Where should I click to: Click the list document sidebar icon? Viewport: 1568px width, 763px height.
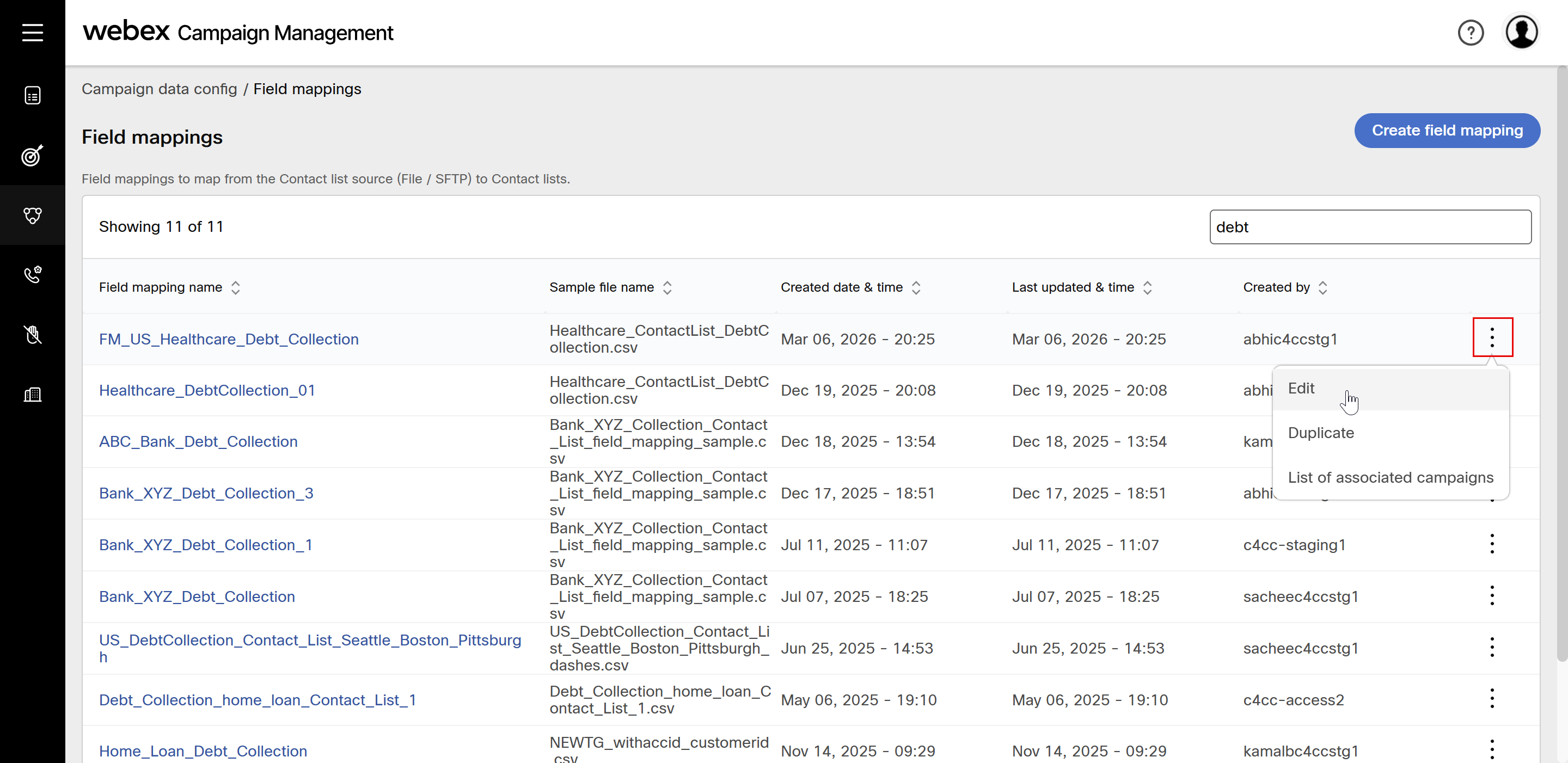click(x=32, y=96)
